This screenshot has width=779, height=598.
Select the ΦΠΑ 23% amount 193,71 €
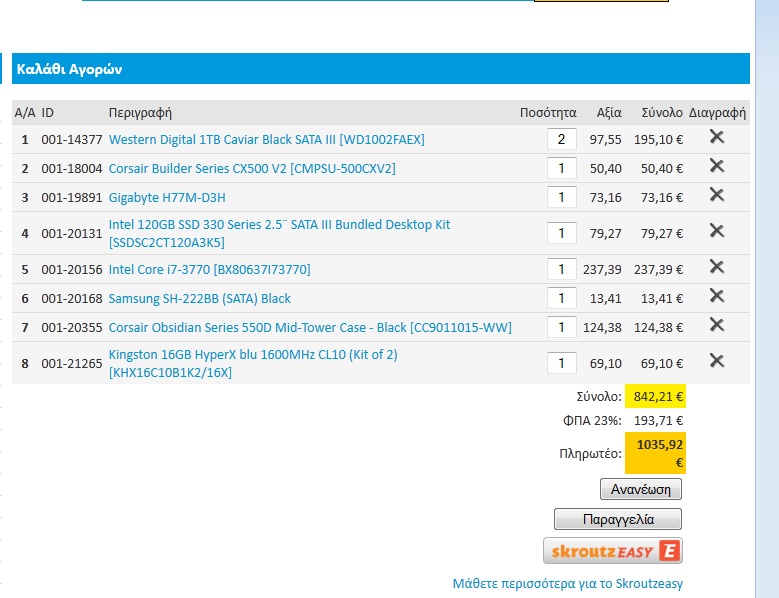(x=658, y=421)
